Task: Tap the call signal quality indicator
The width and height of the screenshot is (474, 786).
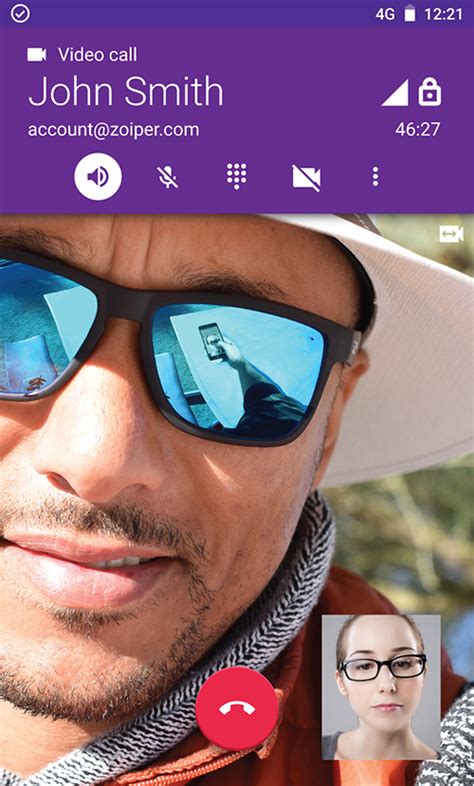Action: pyautogui.click(x=395, y=93)
